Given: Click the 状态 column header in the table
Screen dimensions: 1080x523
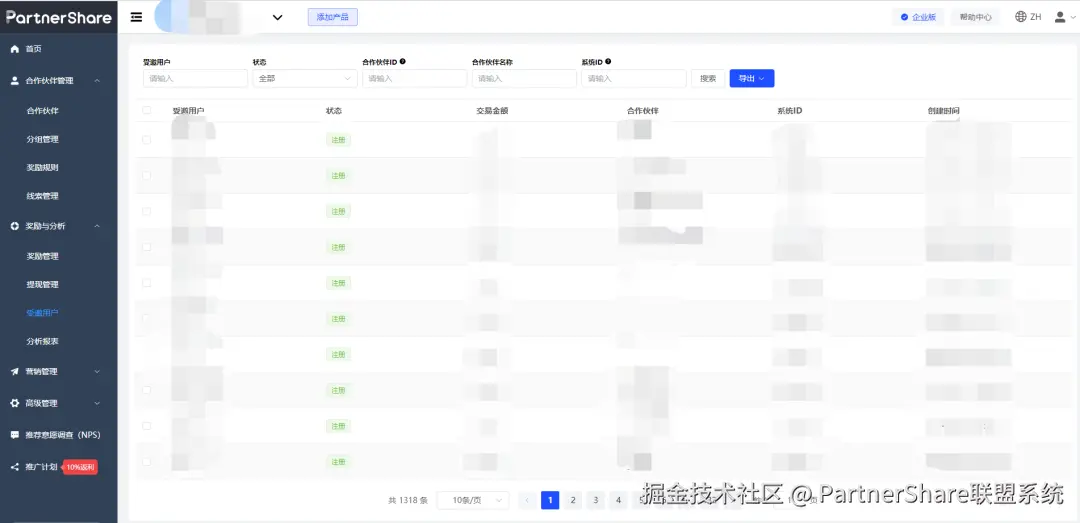Looking at the screenshot, I should (333, 111).
